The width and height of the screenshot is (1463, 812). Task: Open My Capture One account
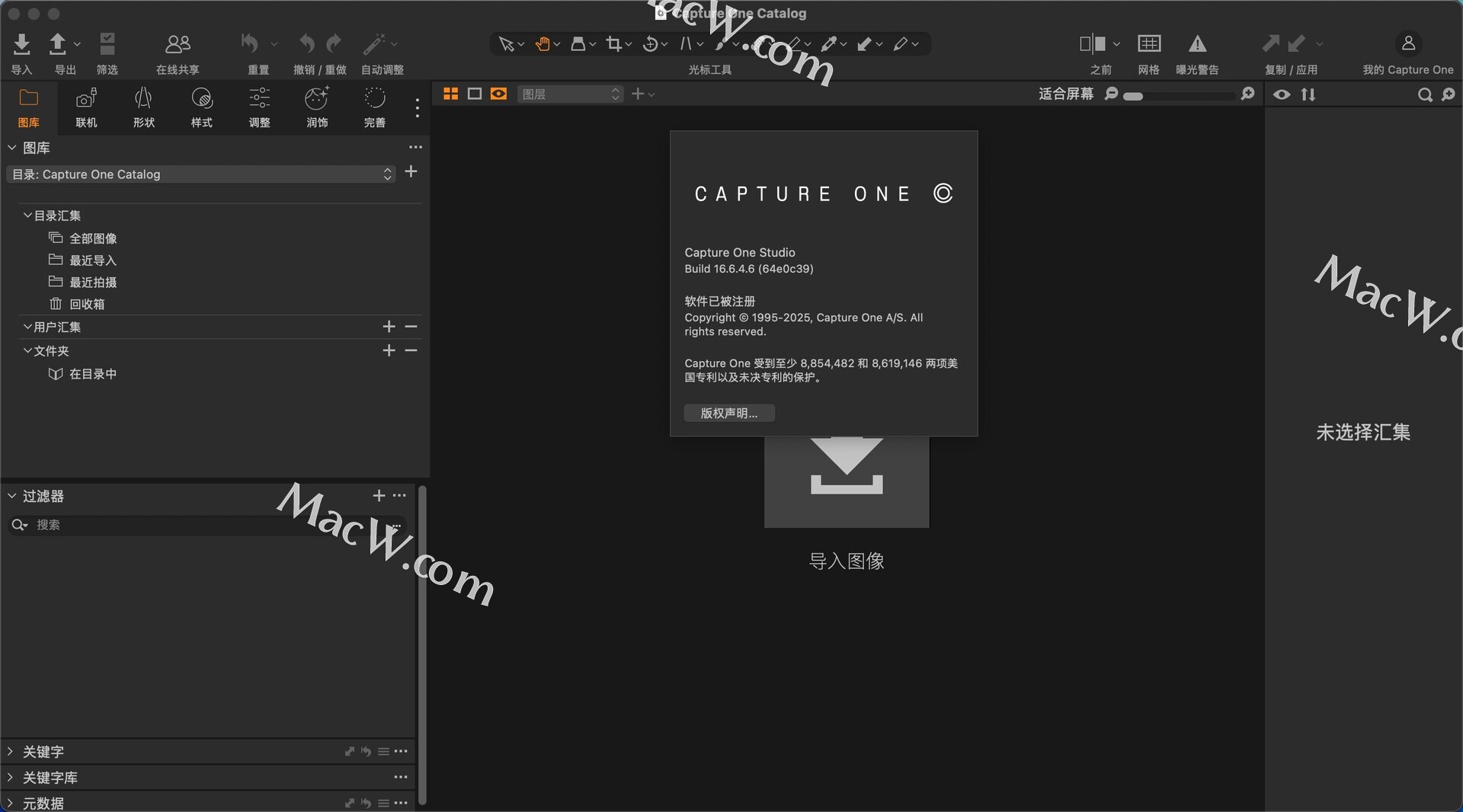(x=1408, y=43)
